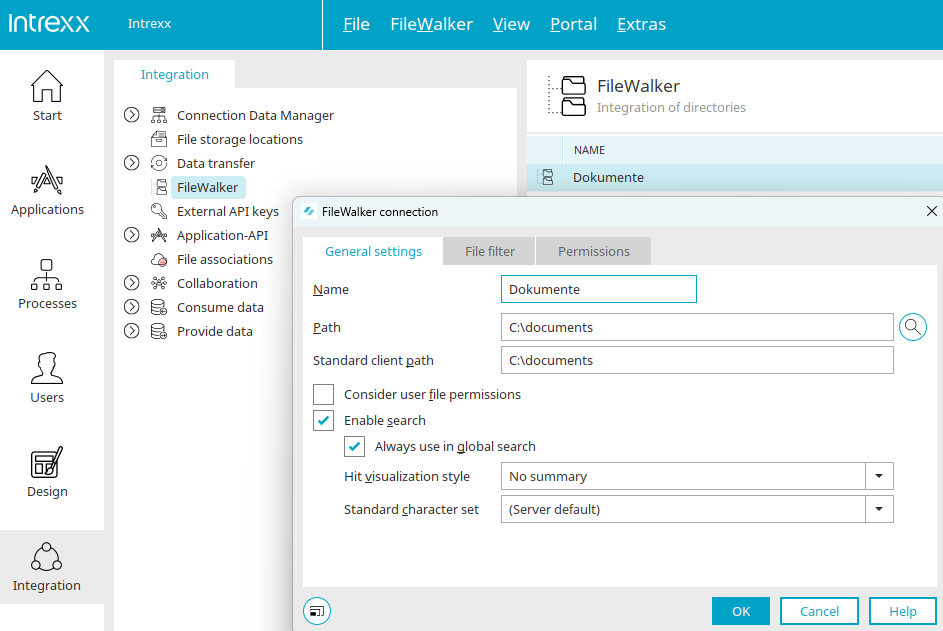Click the External API keys key icon
Image resolution: width=943 pixels, height=631 pixels.
(x=159, y=211)
